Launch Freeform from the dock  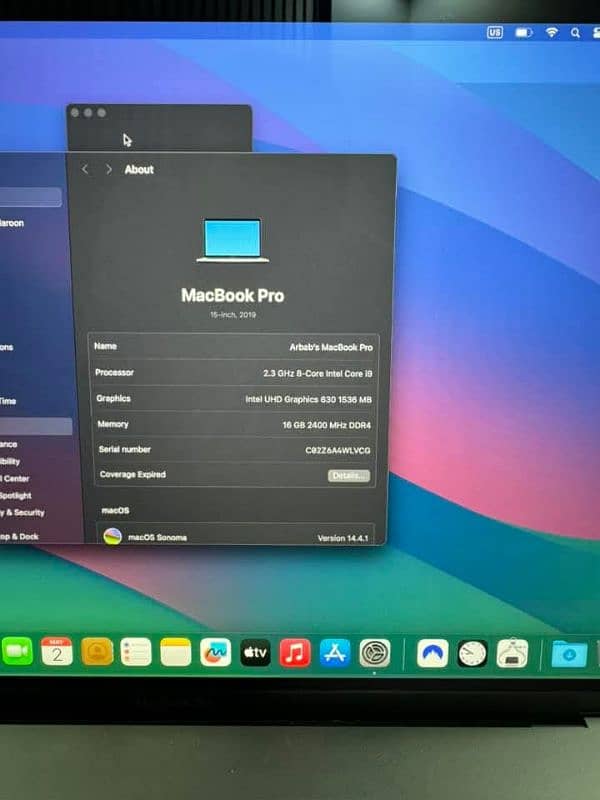(x=215, y=653)
